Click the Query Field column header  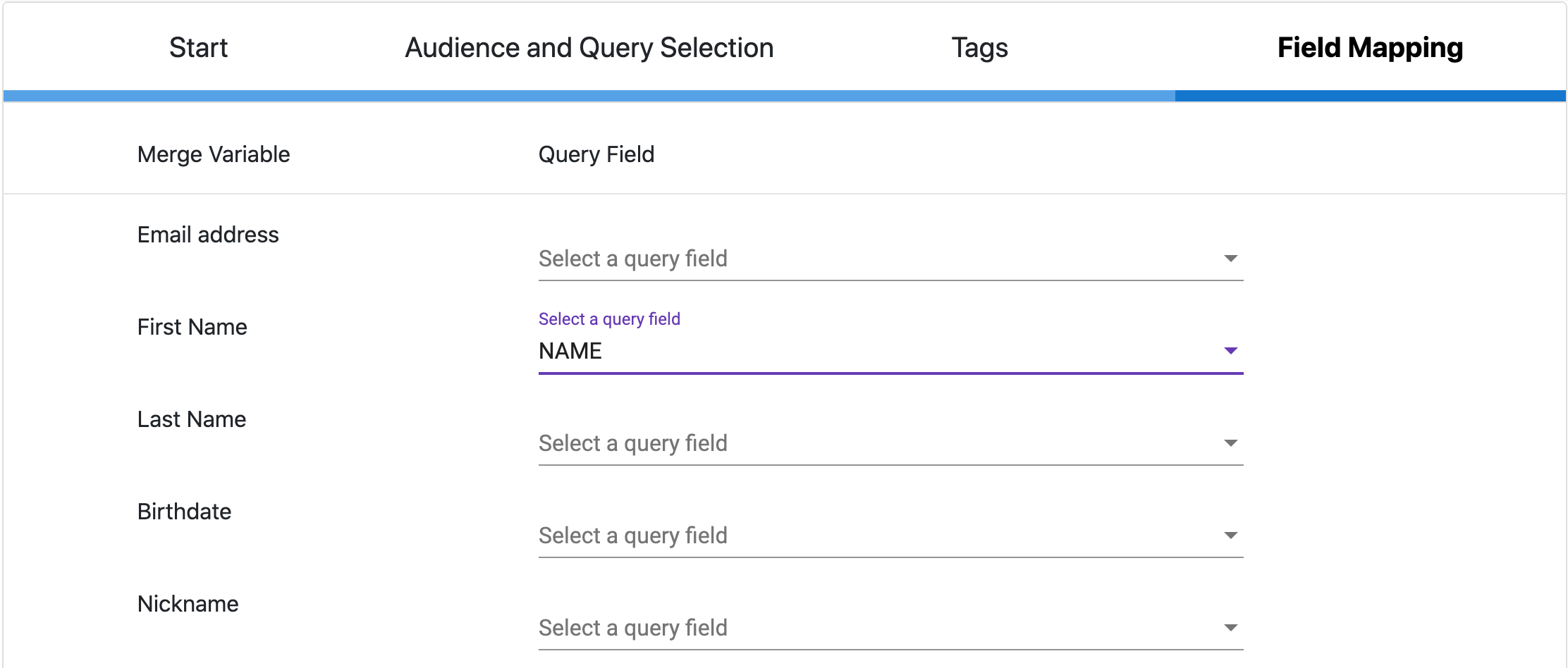click(x=596, y=154)
